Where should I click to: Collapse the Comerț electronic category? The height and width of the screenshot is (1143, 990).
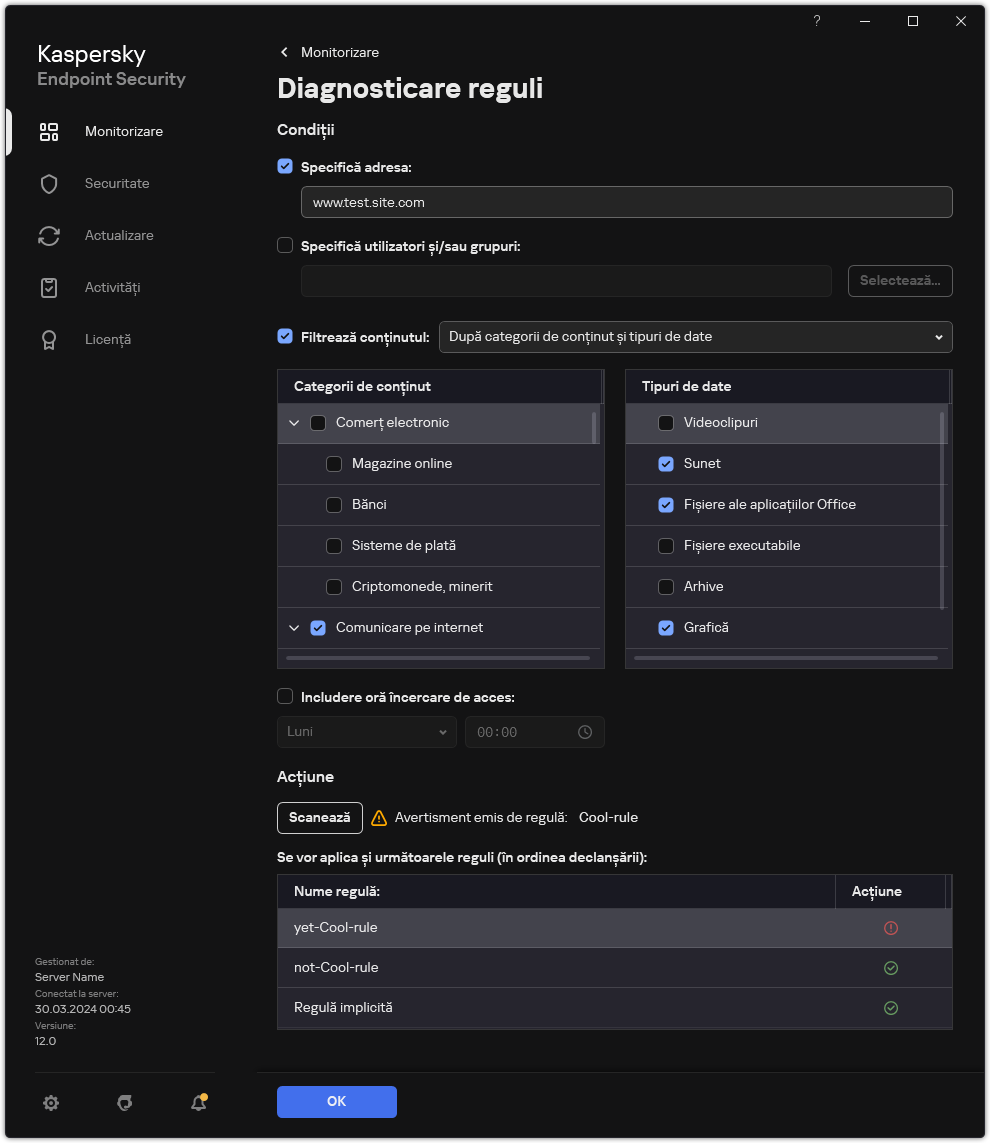pos(294,422)
